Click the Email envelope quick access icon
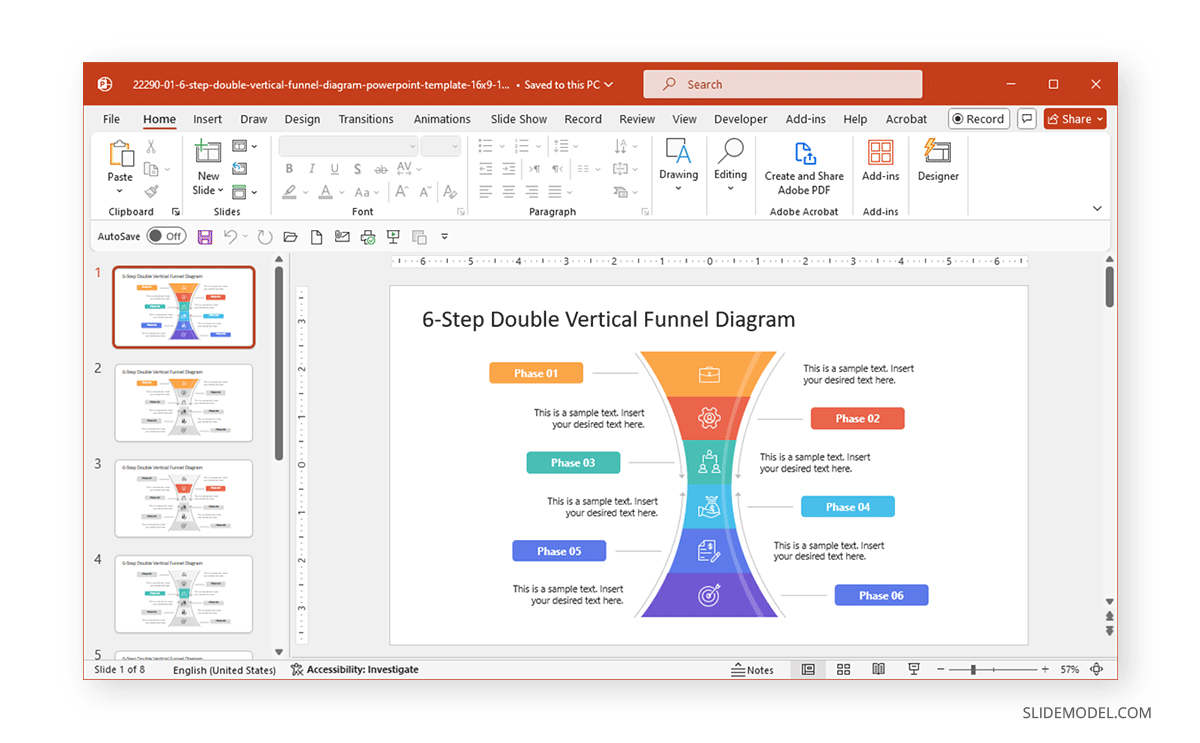 [x=342, y=237]
